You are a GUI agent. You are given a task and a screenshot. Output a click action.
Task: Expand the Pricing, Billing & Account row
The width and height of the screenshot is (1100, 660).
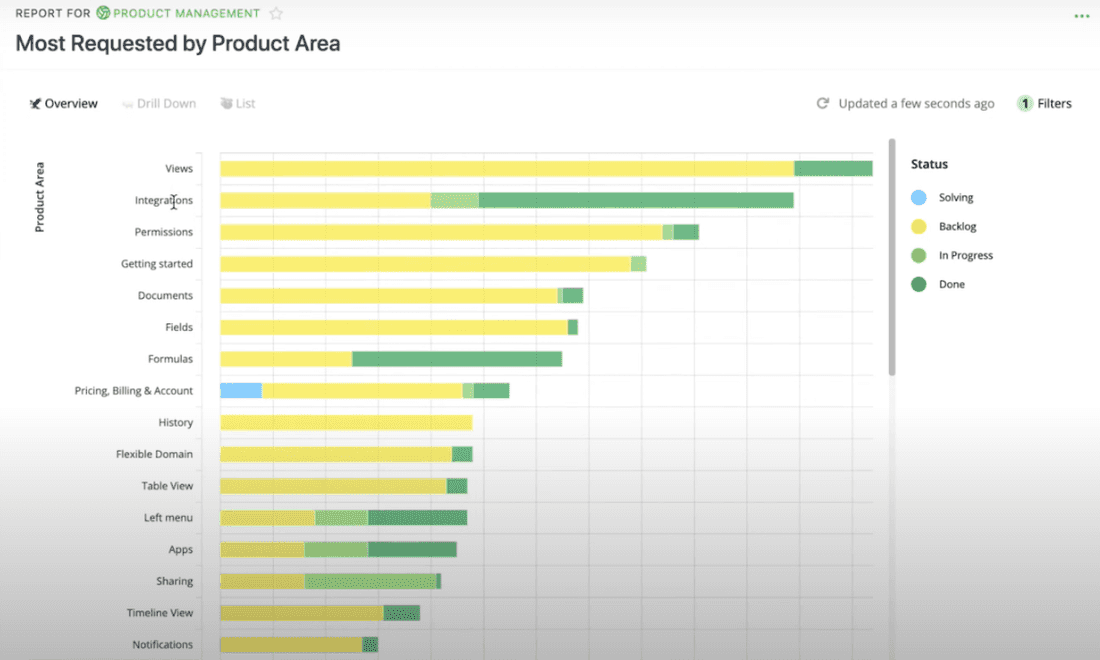click(x=133, y=390)
